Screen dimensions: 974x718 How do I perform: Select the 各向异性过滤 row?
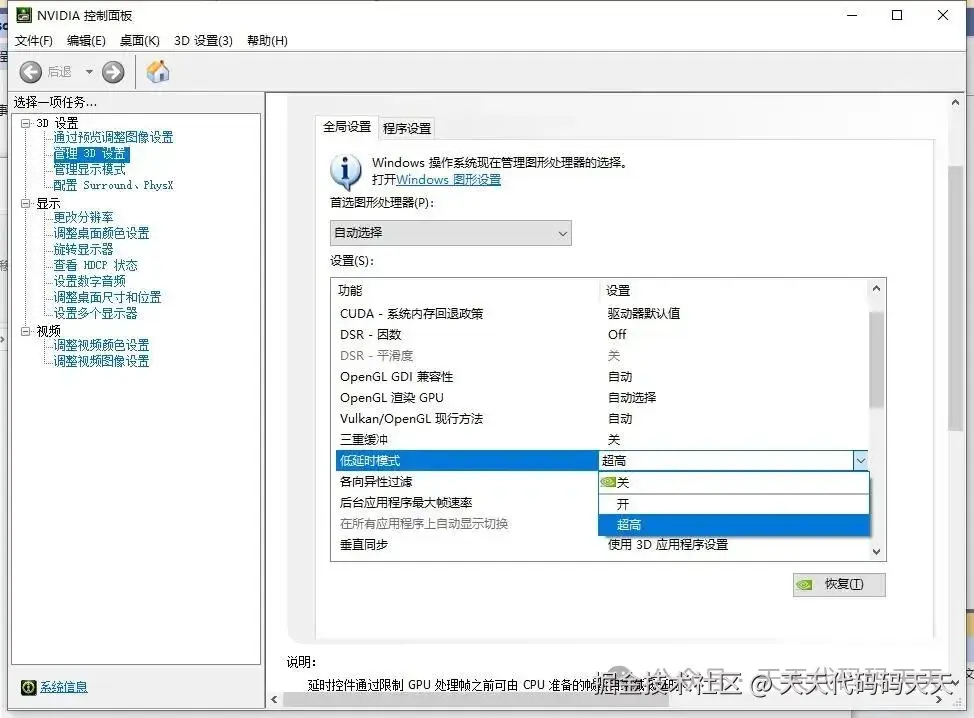(x=467, y=482)
